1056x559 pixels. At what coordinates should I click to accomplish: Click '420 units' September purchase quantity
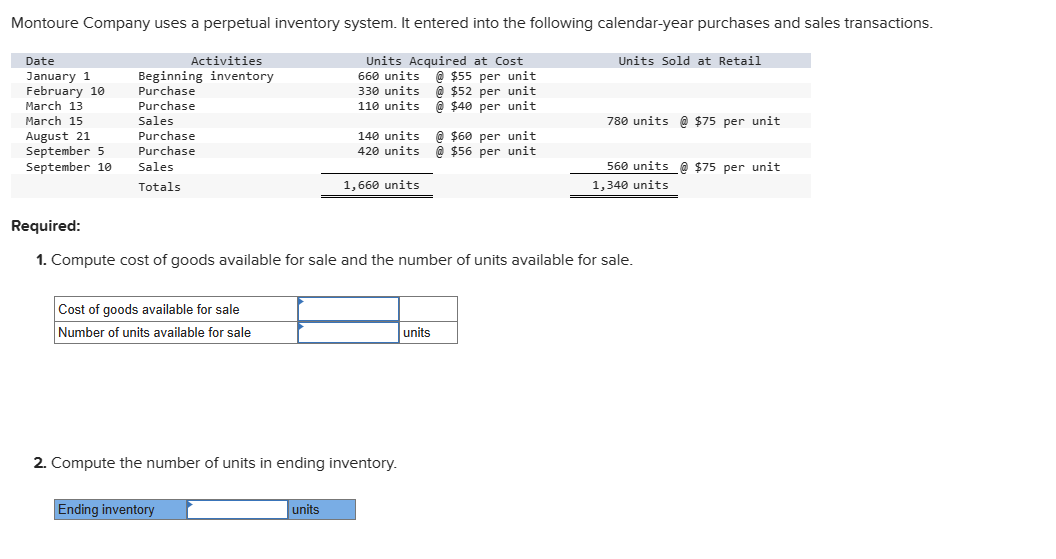pyautogui.click(x=389, y=152)
